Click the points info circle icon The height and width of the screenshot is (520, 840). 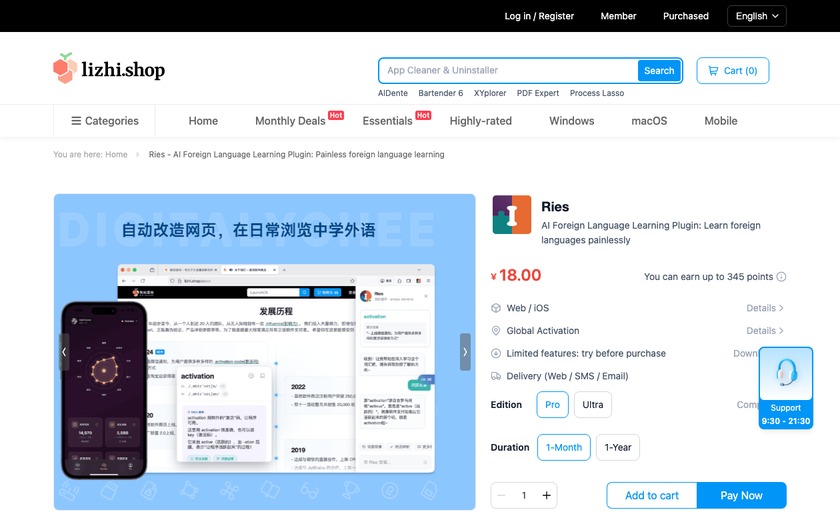pyautogui.click(x=781, y=277)
